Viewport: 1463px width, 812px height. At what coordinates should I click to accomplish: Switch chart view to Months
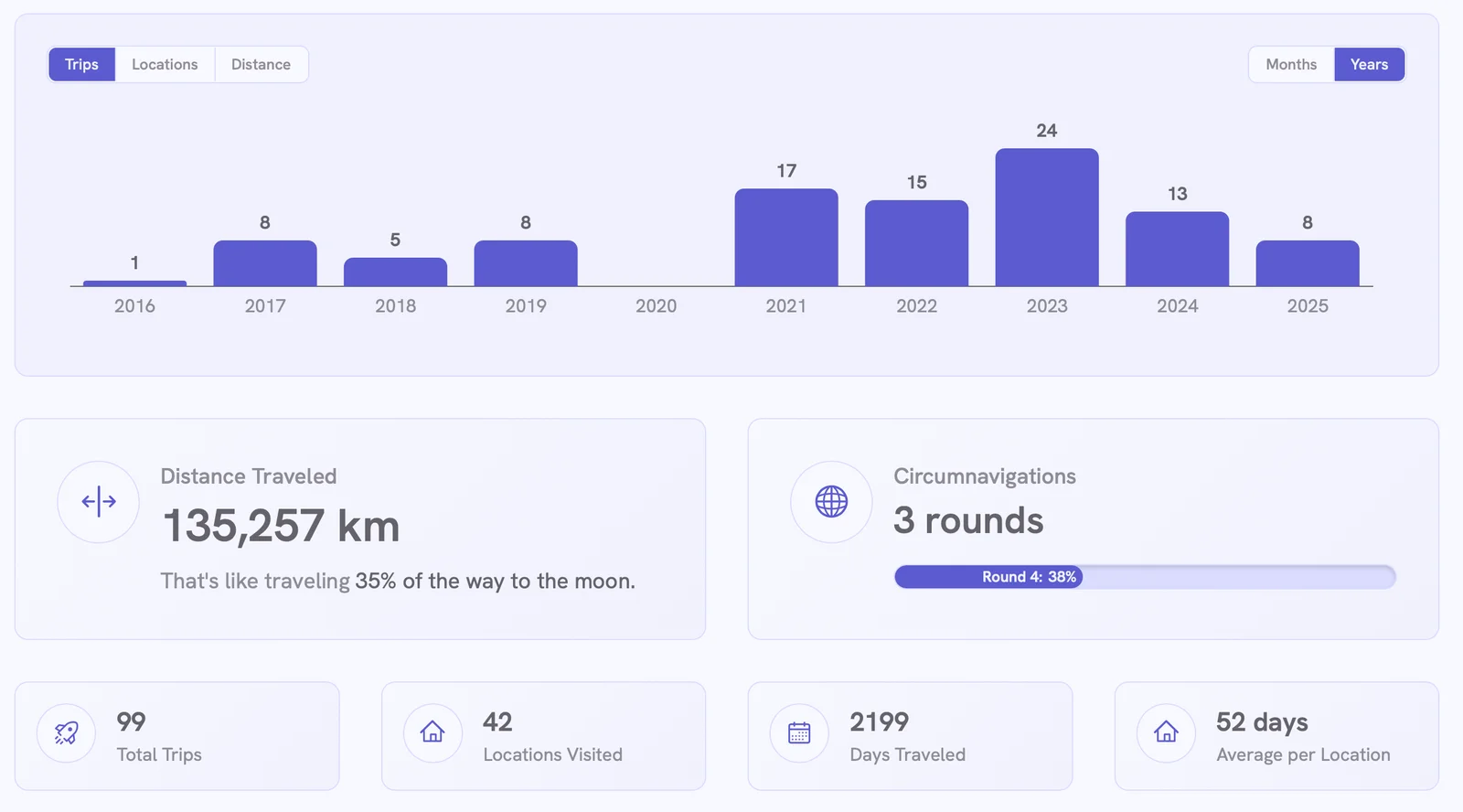click(x=1291, y=64)
